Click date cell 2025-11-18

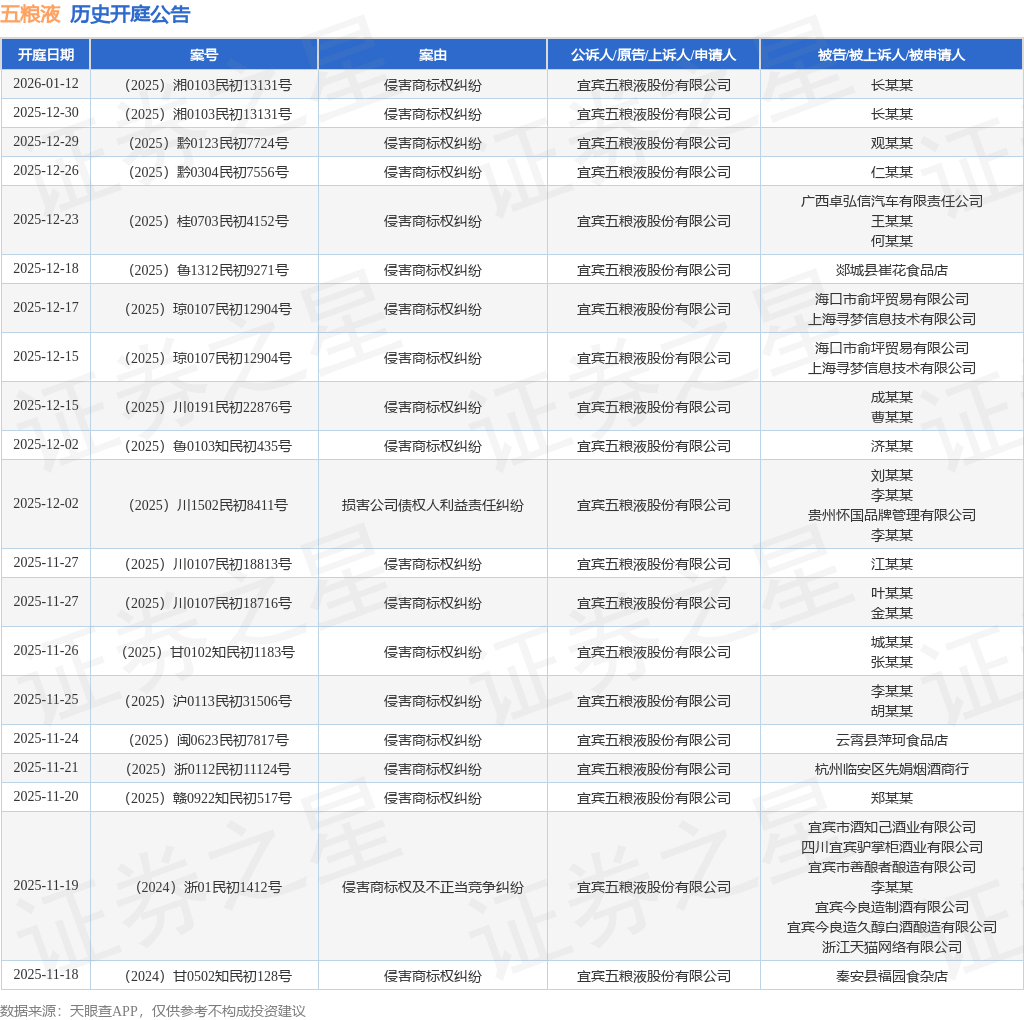pyautogui.click(x=46, y=974)
